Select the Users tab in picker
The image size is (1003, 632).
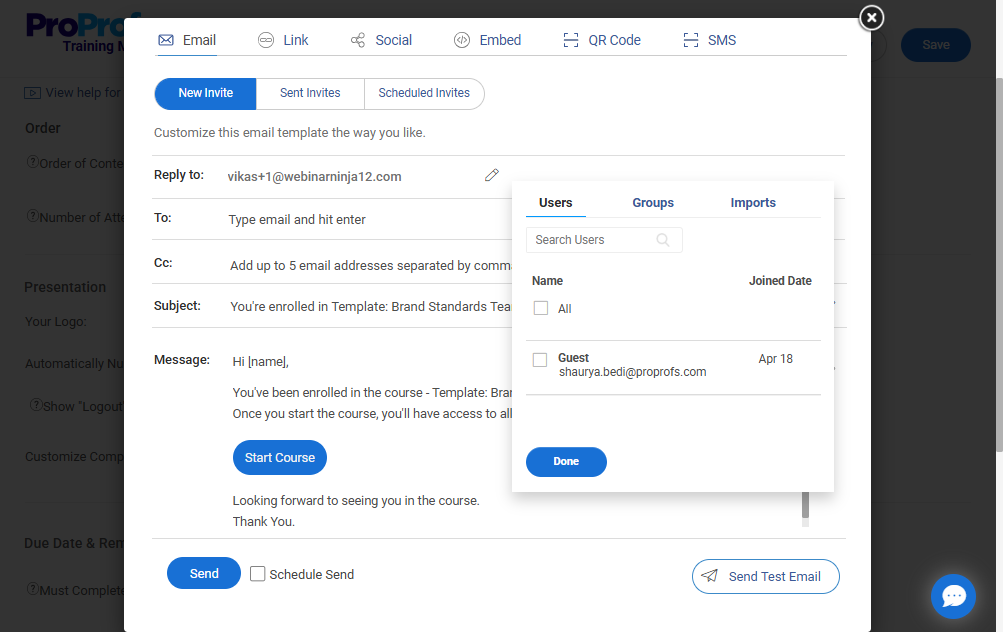pos(555,203)
